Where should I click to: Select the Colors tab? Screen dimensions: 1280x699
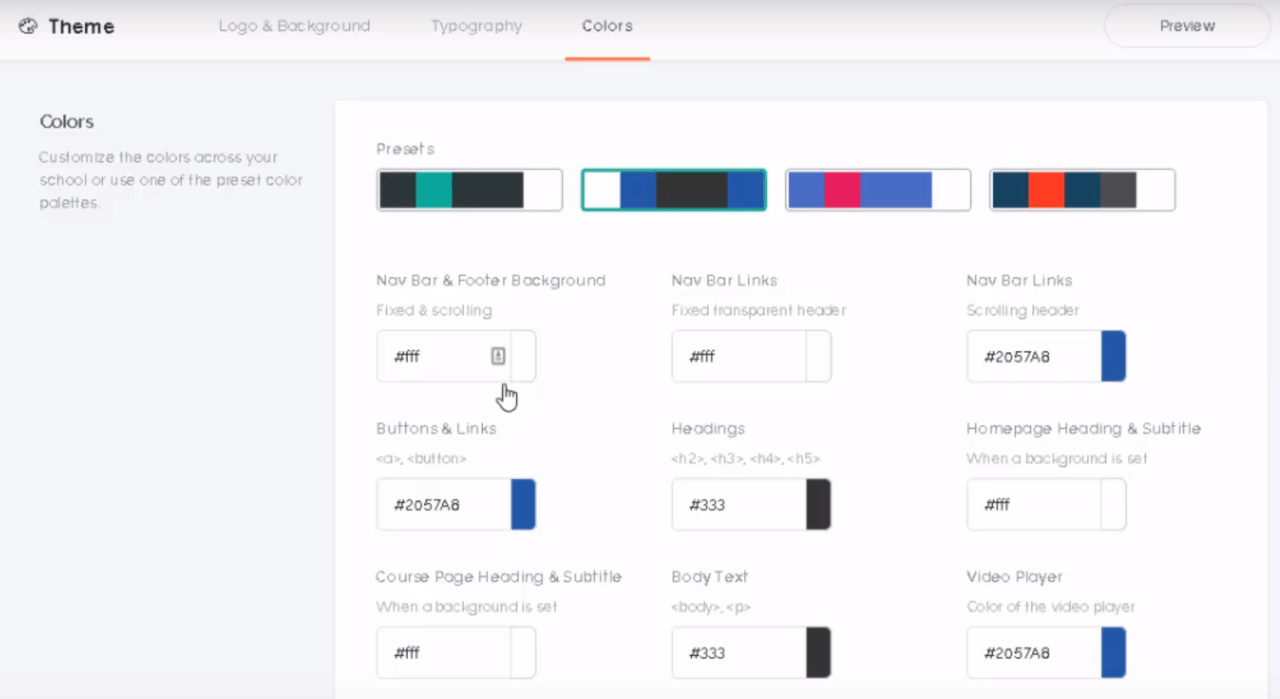[x=607, y=26]
